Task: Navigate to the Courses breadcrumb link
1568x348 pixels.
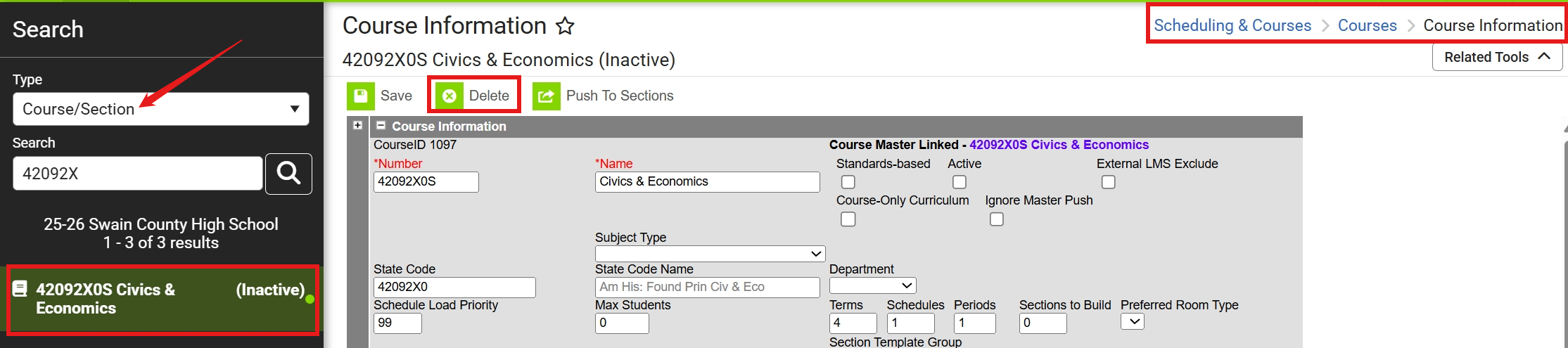Action: [1367, 25]
